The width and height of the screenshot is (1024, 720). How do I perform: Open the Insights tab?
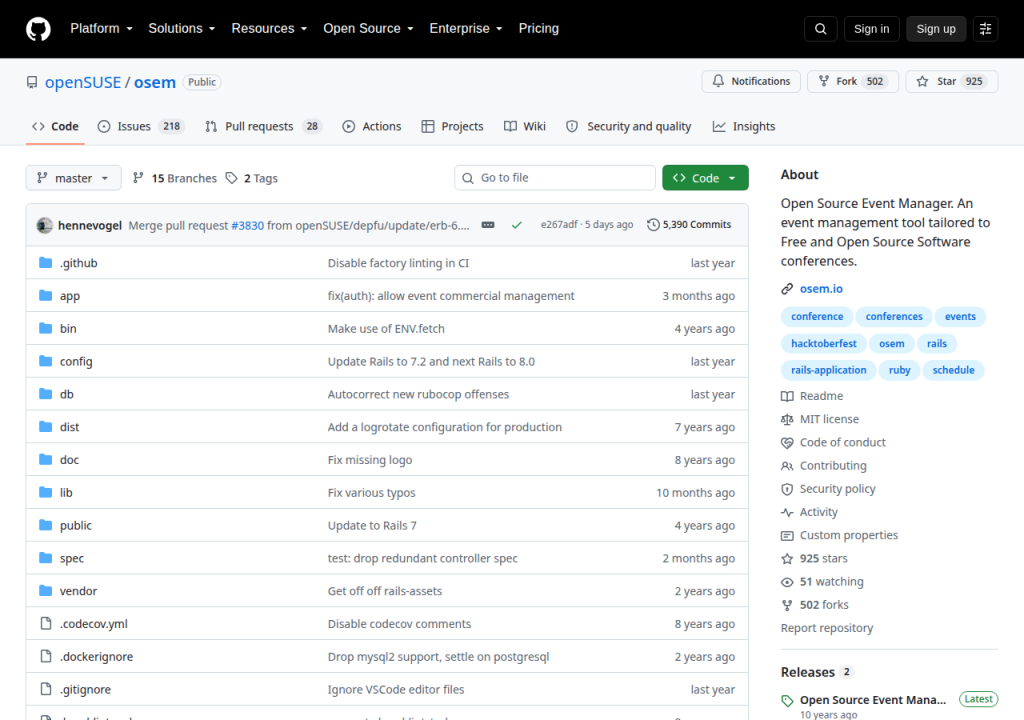(x=744, y=126)
